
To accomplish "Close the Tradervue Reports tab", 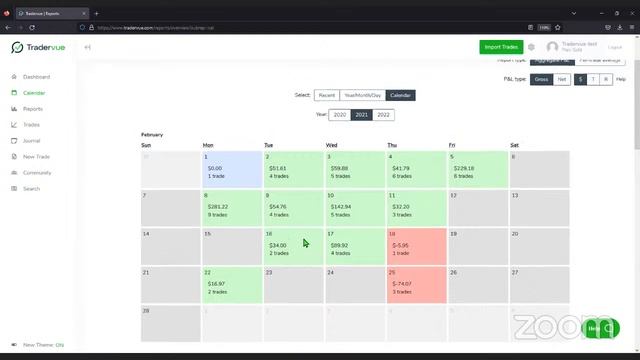I will 84,13.
